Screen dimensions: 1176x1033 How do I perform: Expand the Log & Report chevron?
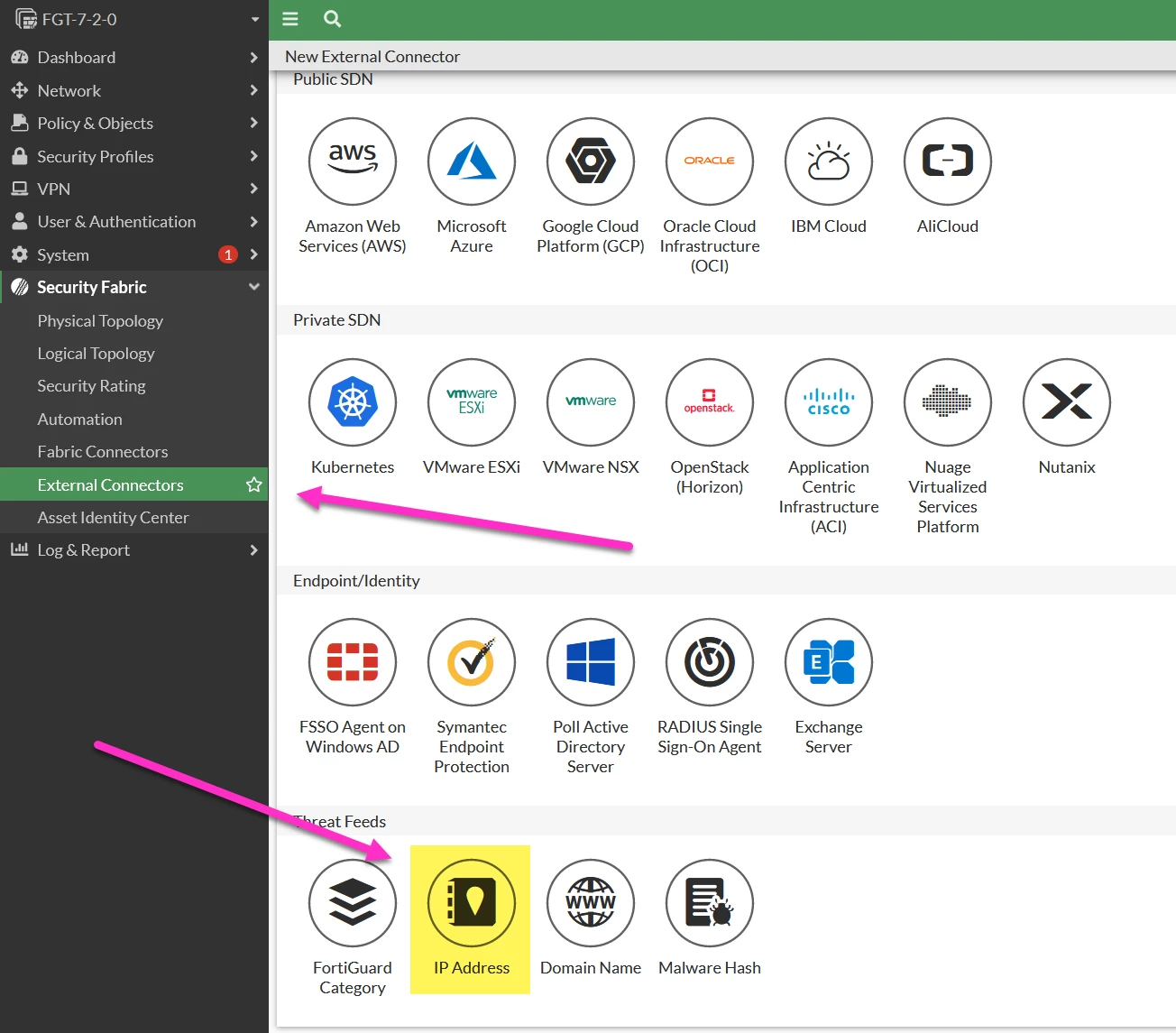(253, 550)
